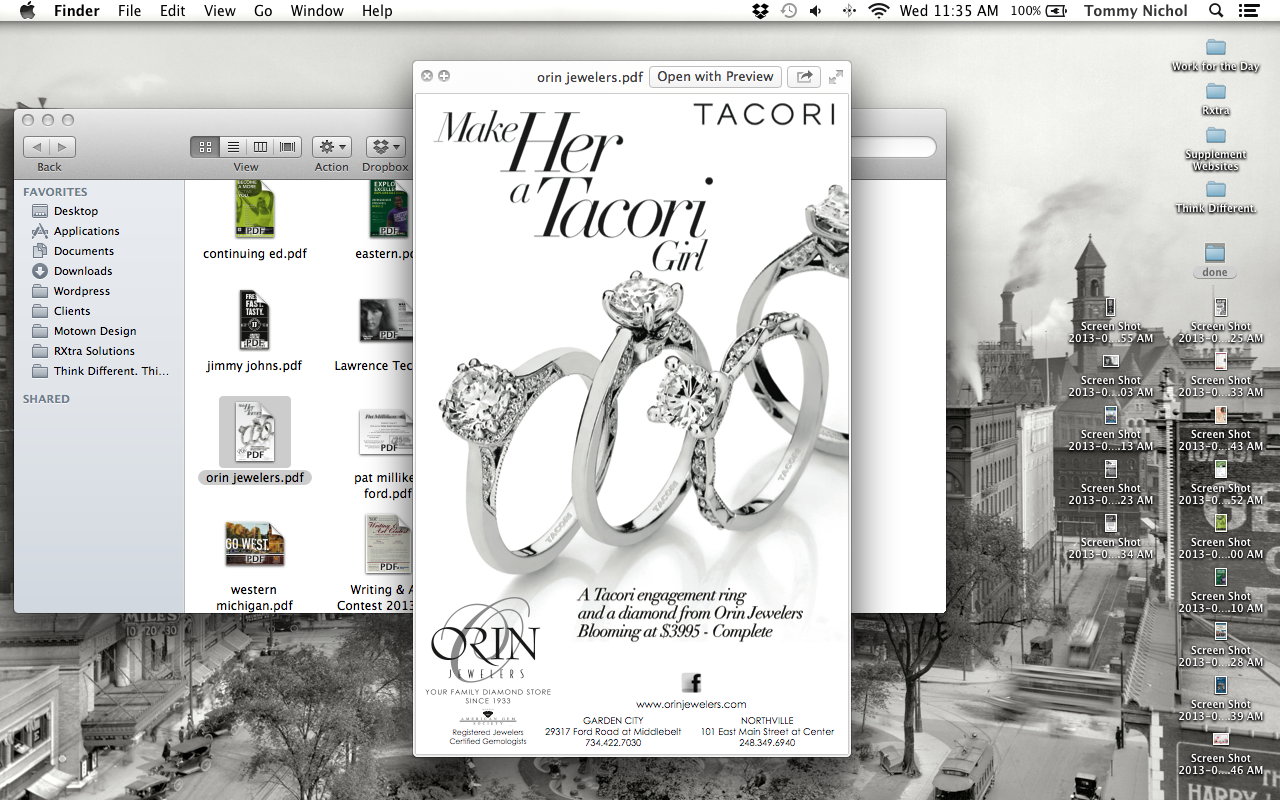
Task: Click the Tommy Nichol user menu
Action: click(x=1136, y=11)
